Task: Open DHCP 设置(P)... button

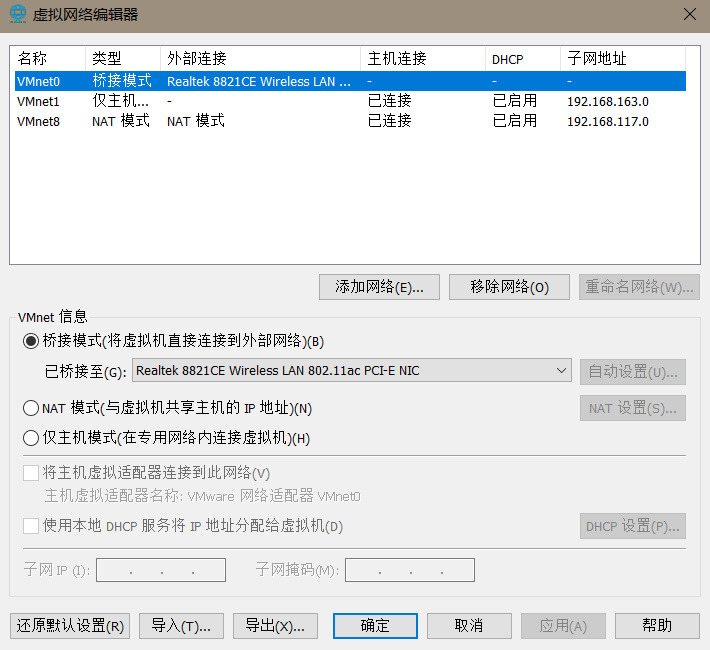Action: (633, 526)
